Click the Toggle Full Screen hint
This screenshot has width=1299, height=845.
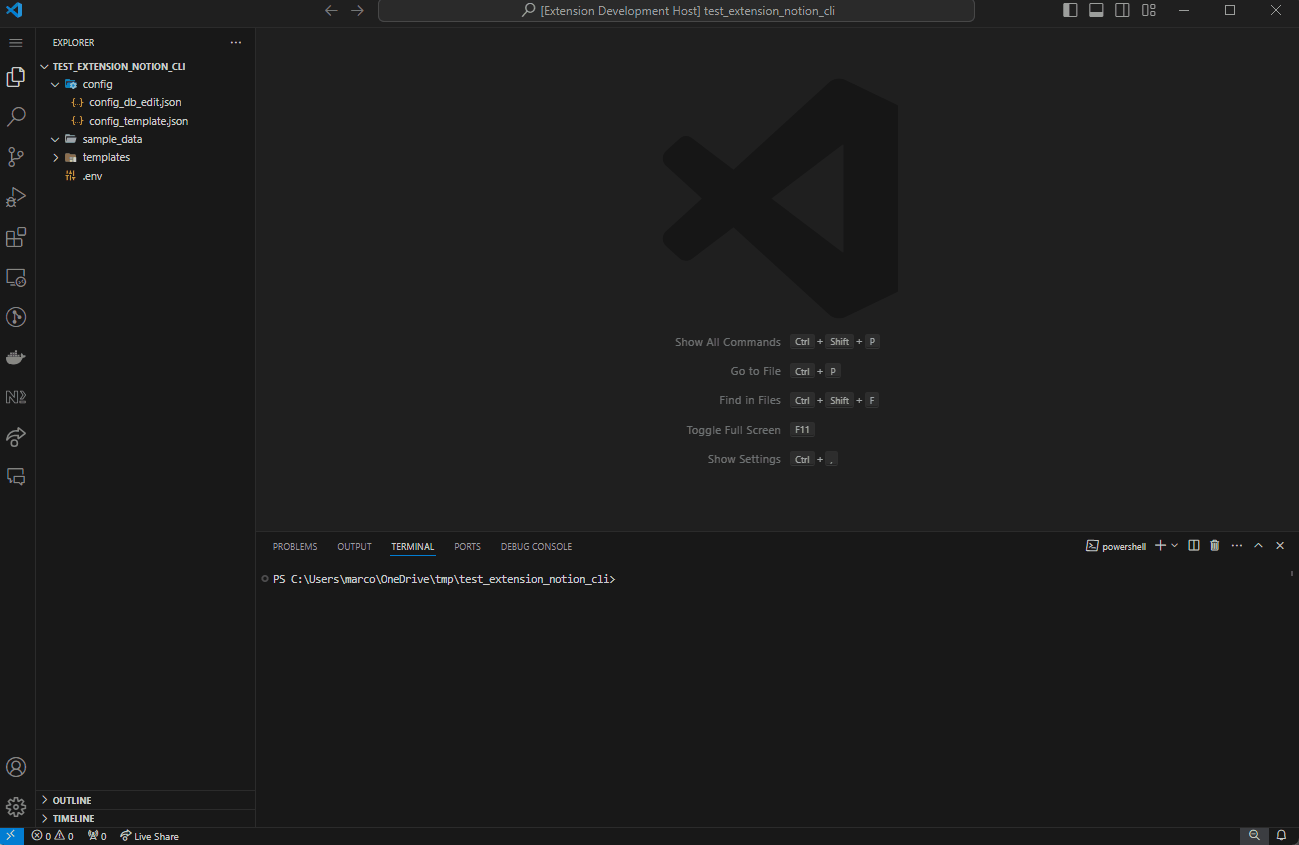734,430
